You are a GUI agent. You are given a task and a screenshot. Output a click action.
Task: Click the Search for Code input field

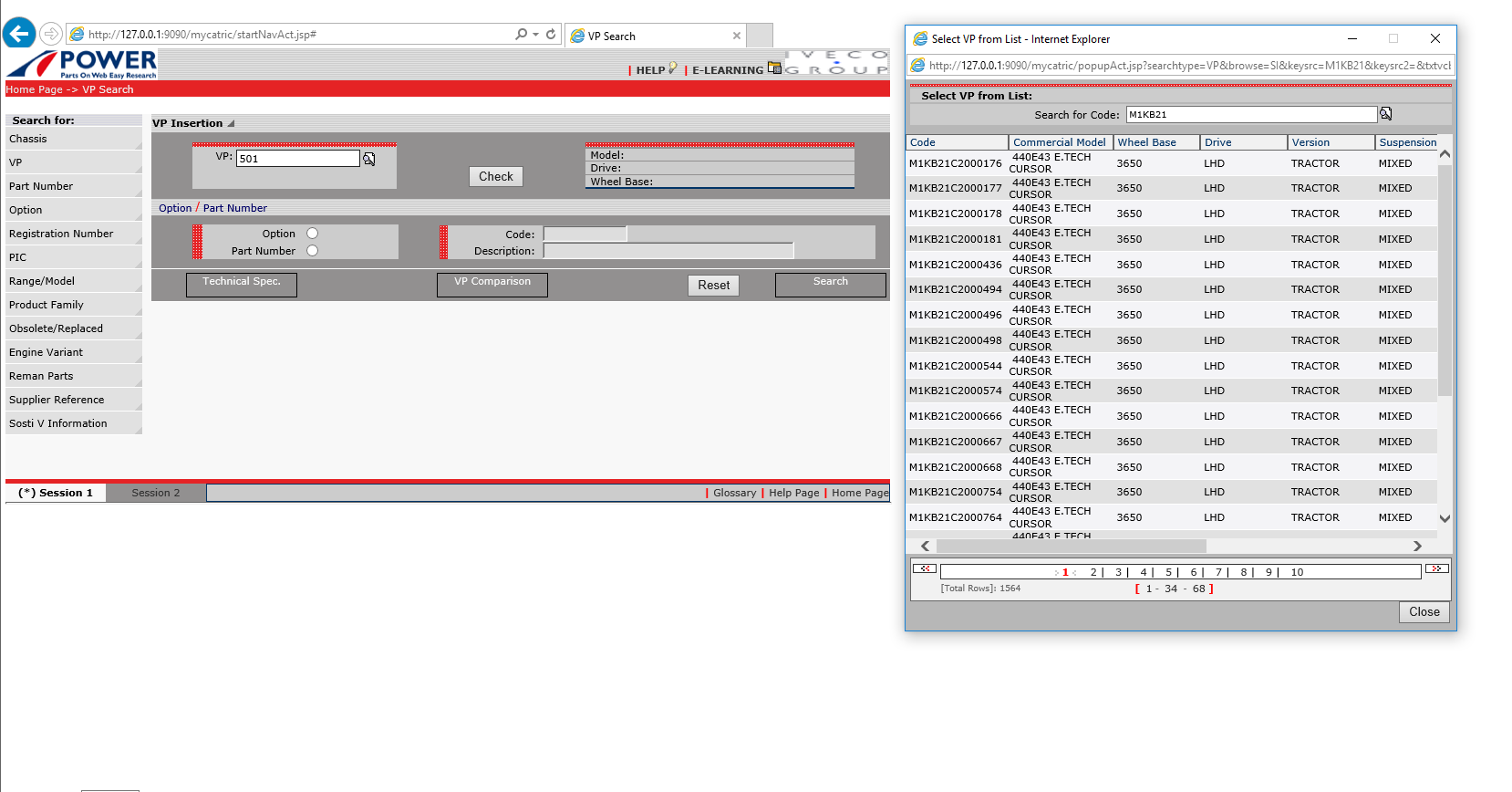[1251, 114]
